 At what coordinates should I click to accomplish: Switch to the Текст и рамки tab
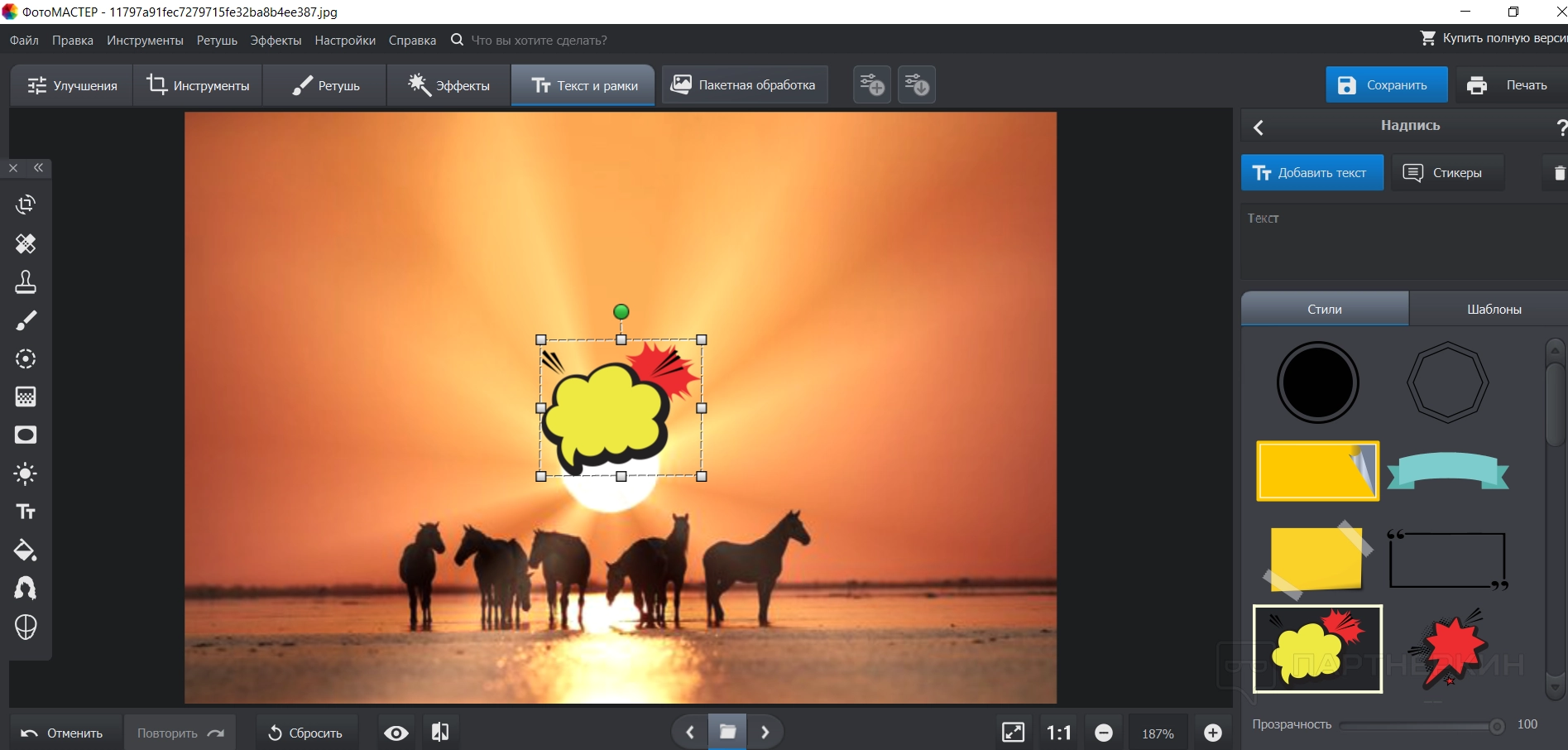tap(583, 85)
